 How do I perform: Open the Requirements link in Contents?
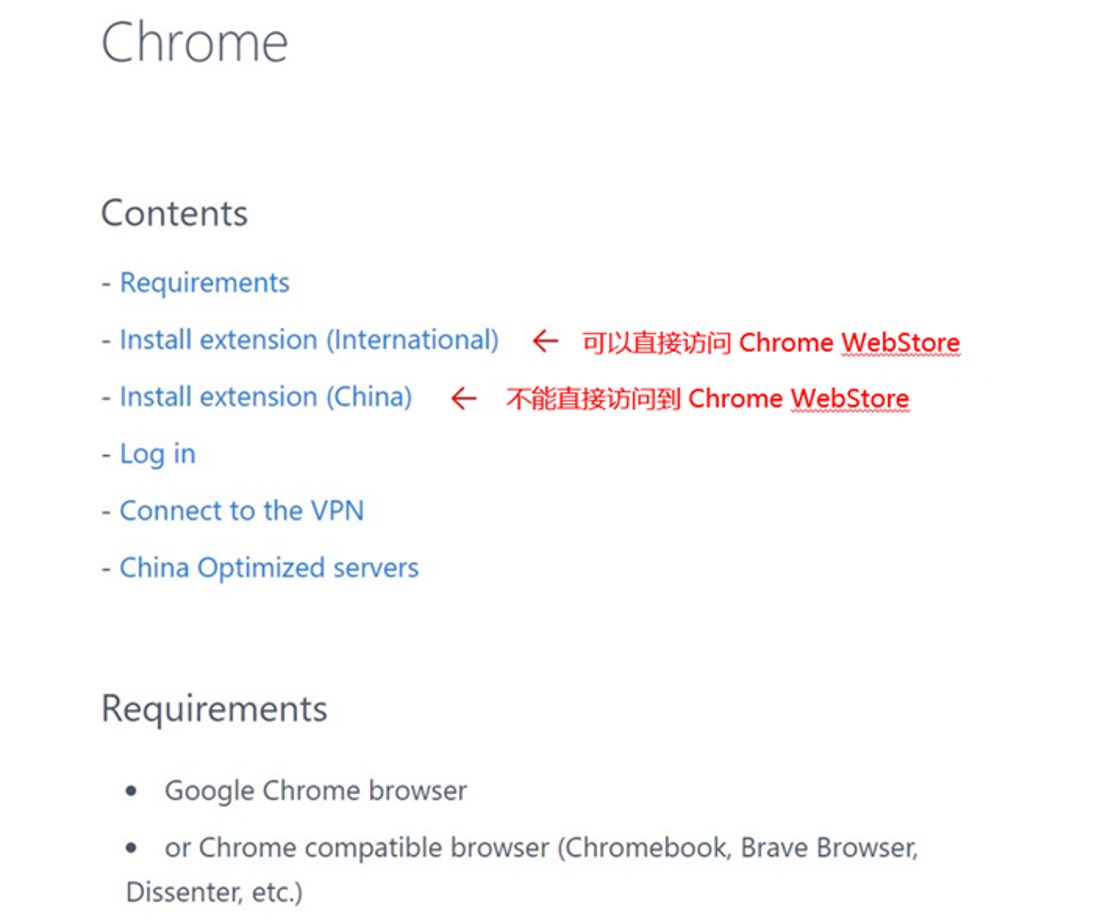click(204, 283)
